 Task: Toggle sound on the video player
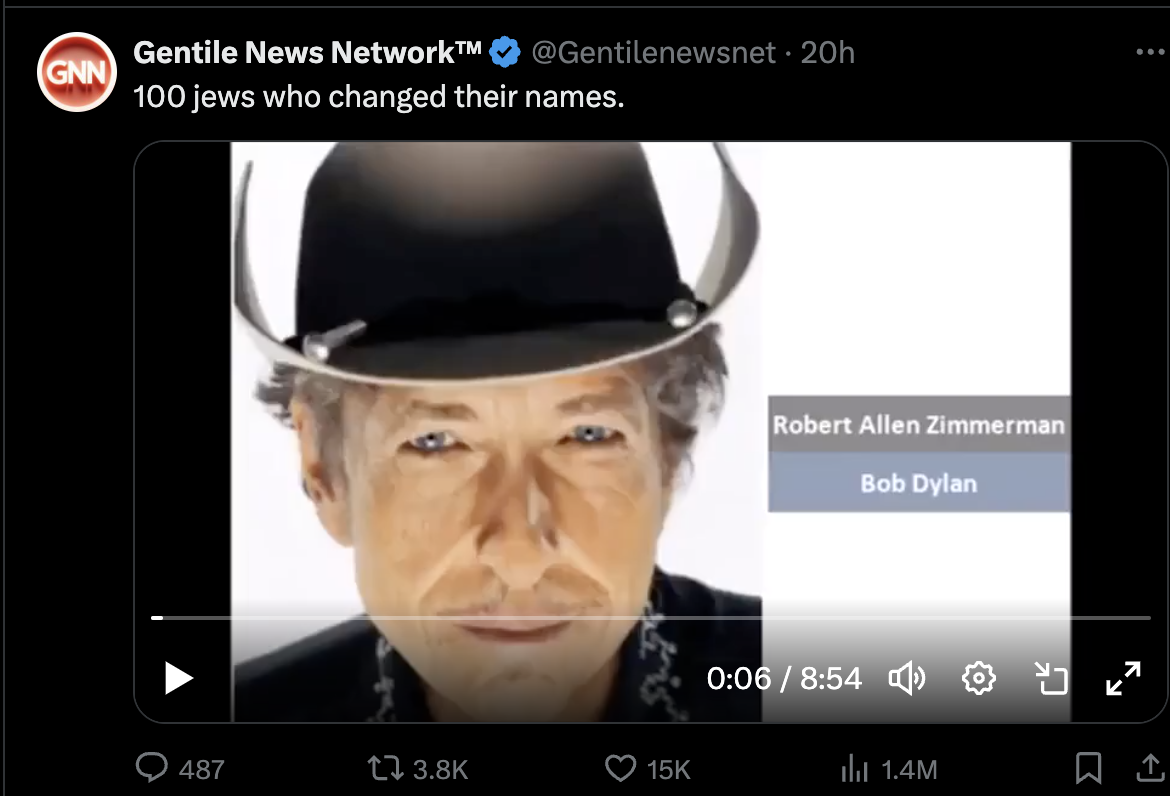pos(908,678)
